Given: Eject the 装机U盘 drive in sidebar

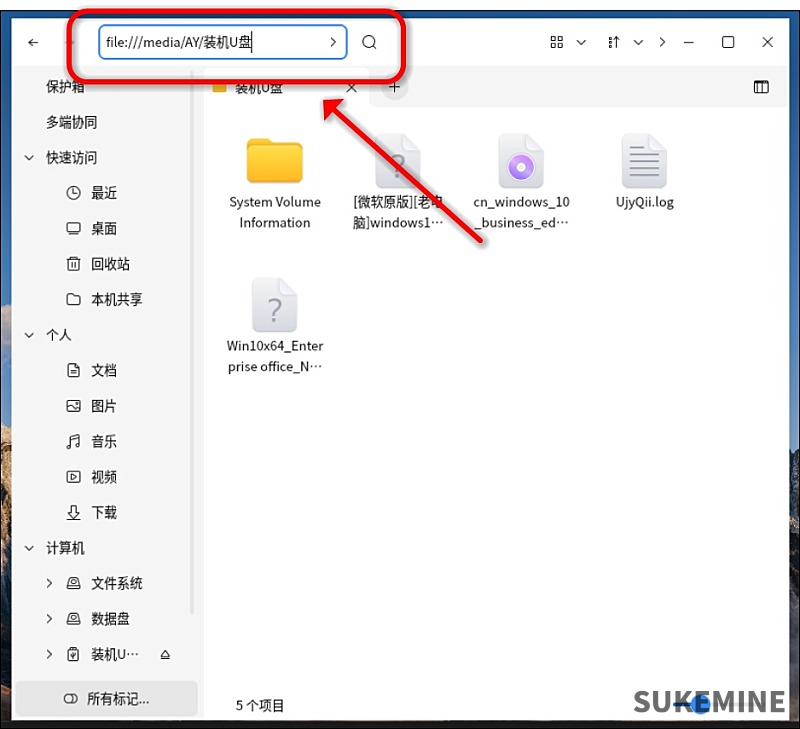Looking at the screenshot, I should pos(165,655).
